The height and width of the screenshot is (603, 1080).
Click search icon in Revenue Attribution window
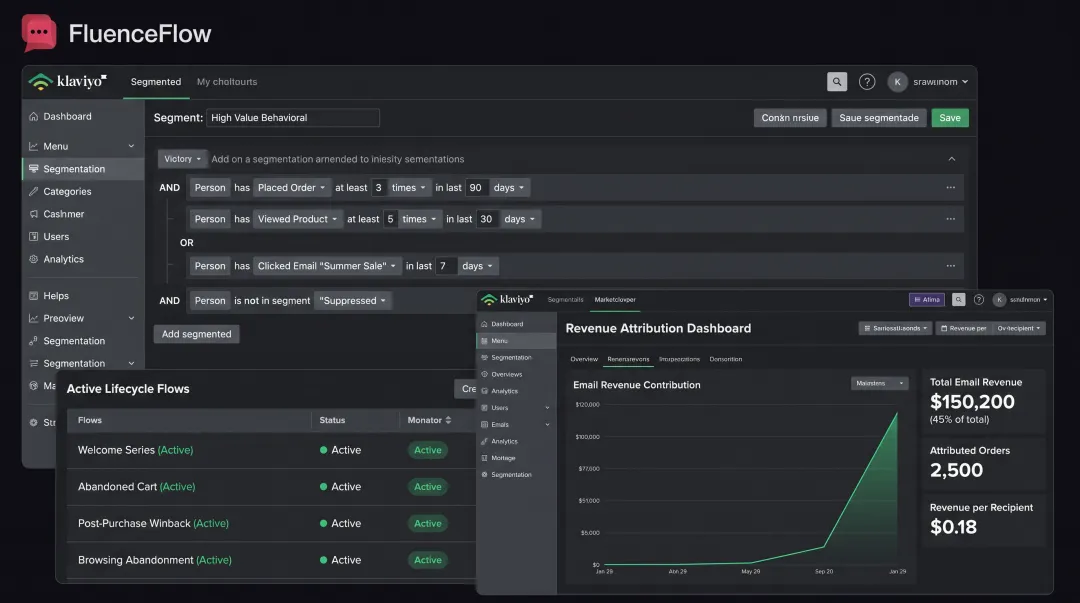958,300
